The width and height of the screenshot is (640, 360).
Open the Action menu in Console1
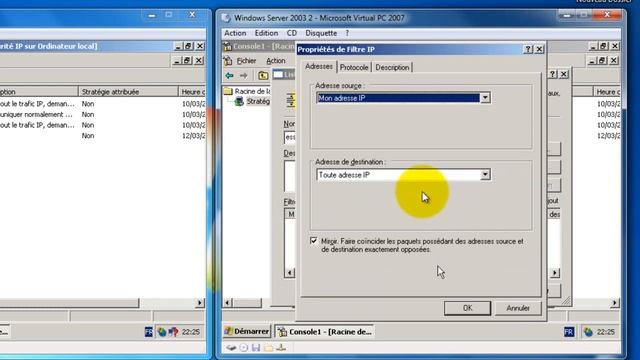tap(276, 61)
